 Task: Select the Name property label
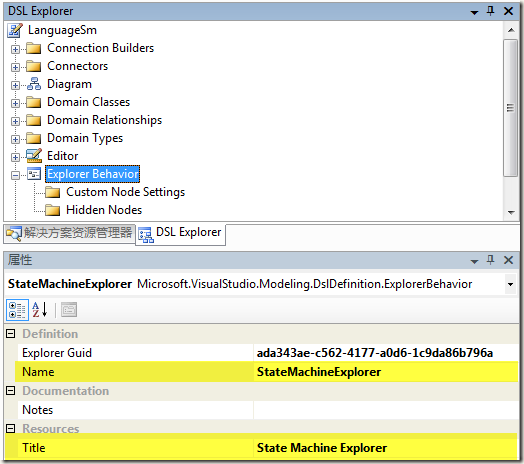pos(38,372)
